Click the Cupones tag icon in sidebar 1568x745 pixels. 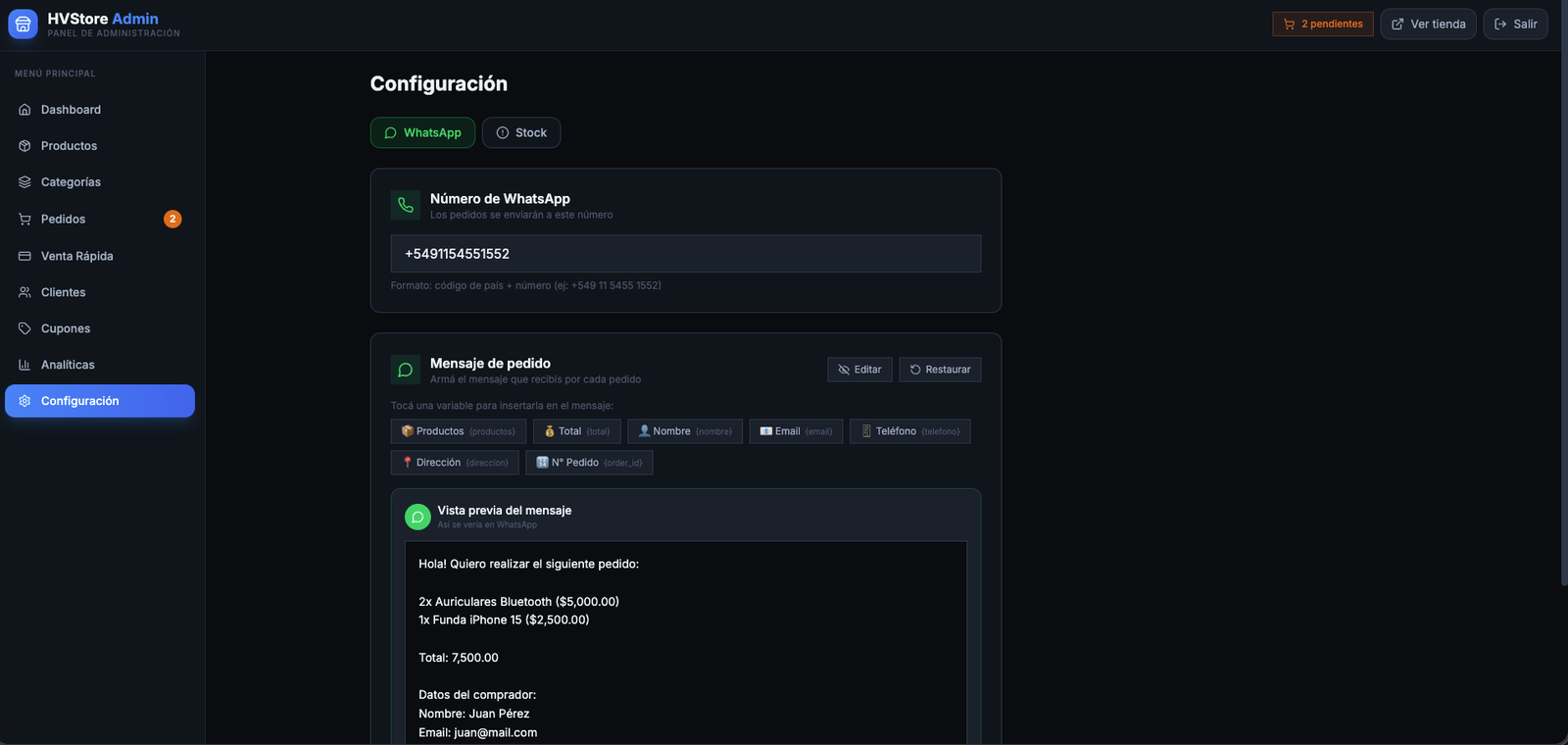tap(24, 328)
